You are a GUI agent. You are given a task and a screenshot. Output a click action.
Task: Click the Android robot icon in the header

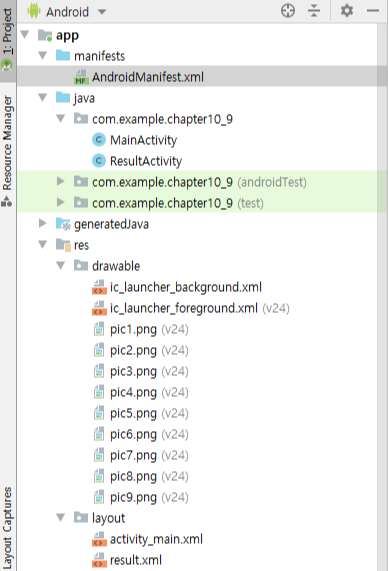[34, 11]
